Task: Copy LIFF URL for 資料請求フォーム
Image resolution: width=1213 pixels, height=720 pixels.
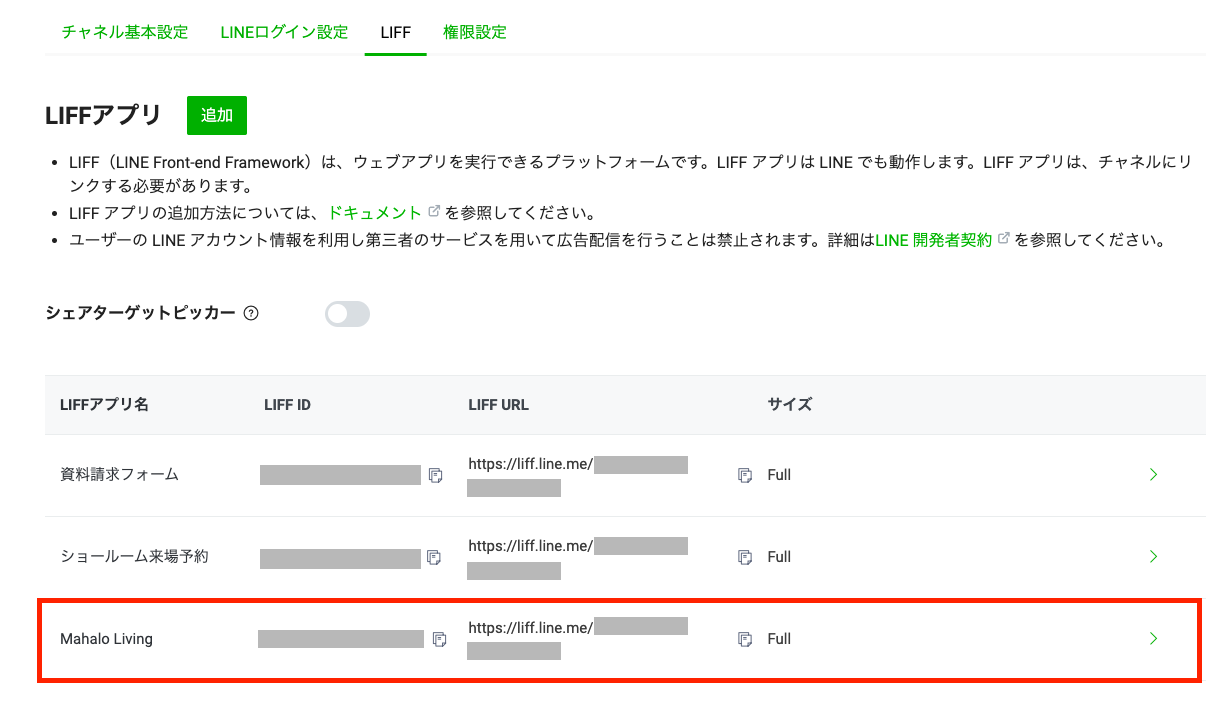Action: (x=744, y=475)
